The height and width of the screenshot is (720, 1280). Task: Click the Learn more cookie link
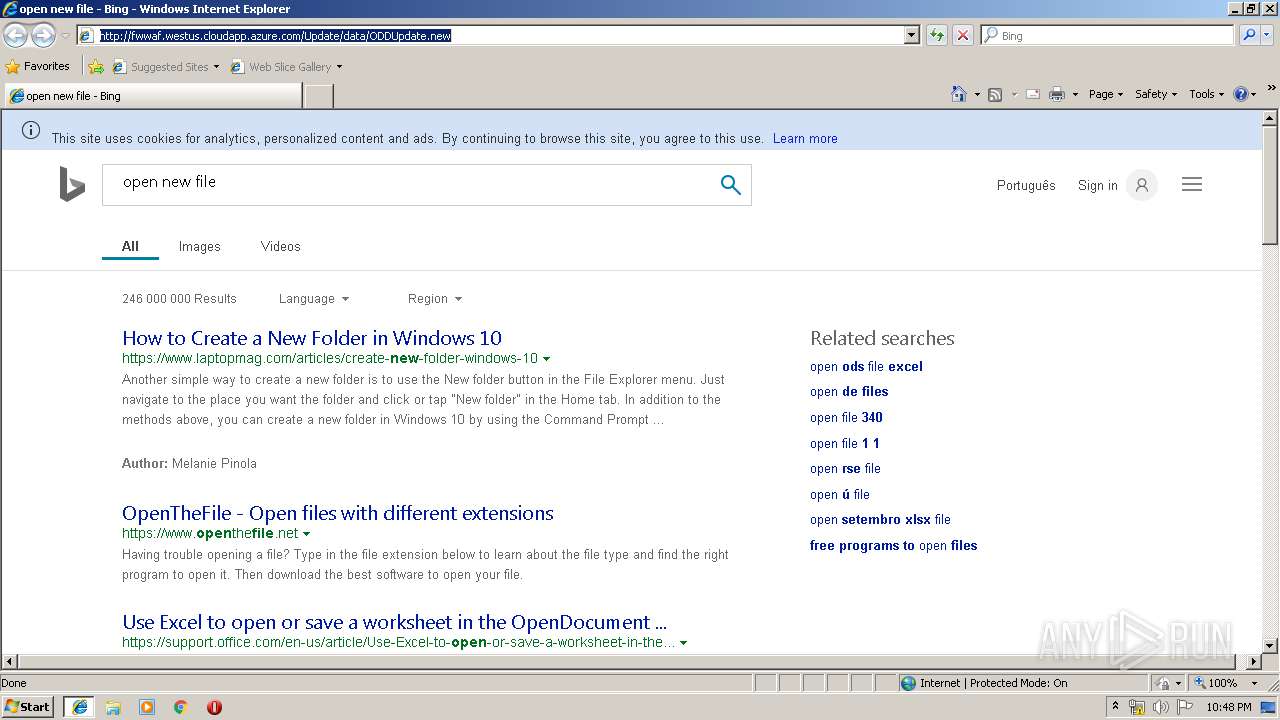[805, 139]
